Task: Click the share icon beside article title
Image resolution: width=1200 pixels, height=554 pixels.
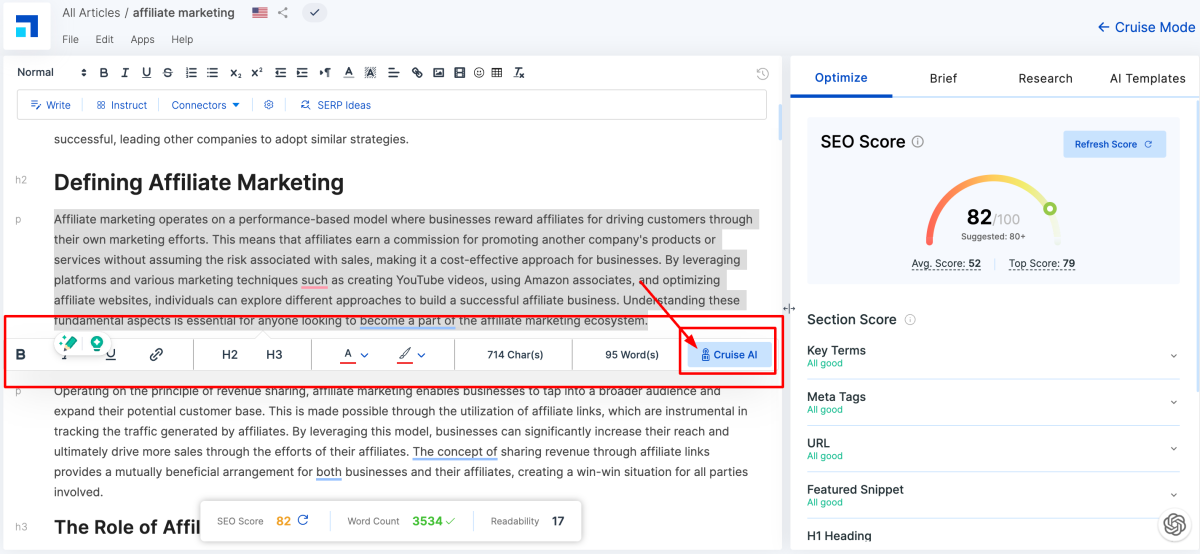Action: [x=284, y=13]
